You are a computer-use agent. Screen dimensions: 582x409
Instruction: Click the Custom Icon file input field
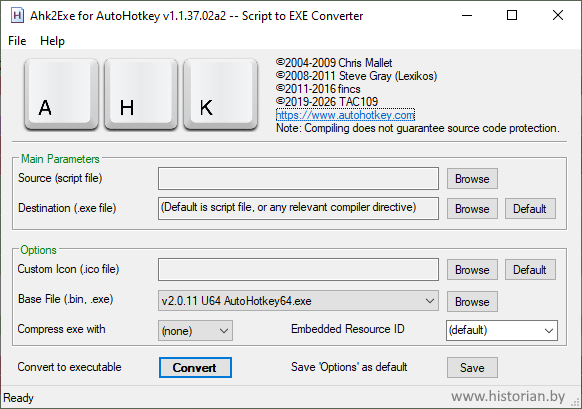point(298,269)
